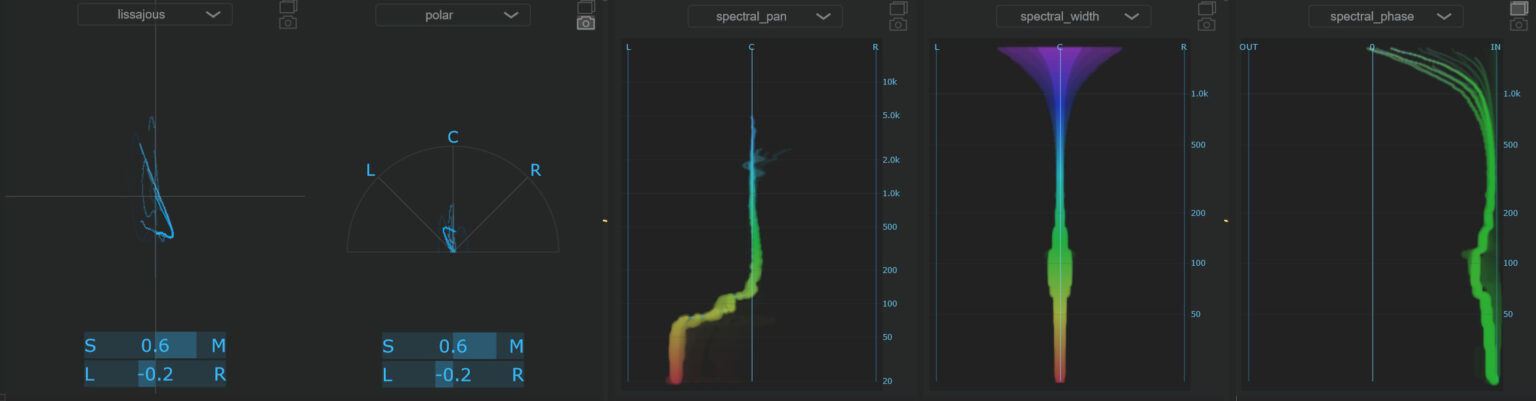Click the 200 frequency label in spectral_phase
1536x401 pixels.
click(1510, 214)
